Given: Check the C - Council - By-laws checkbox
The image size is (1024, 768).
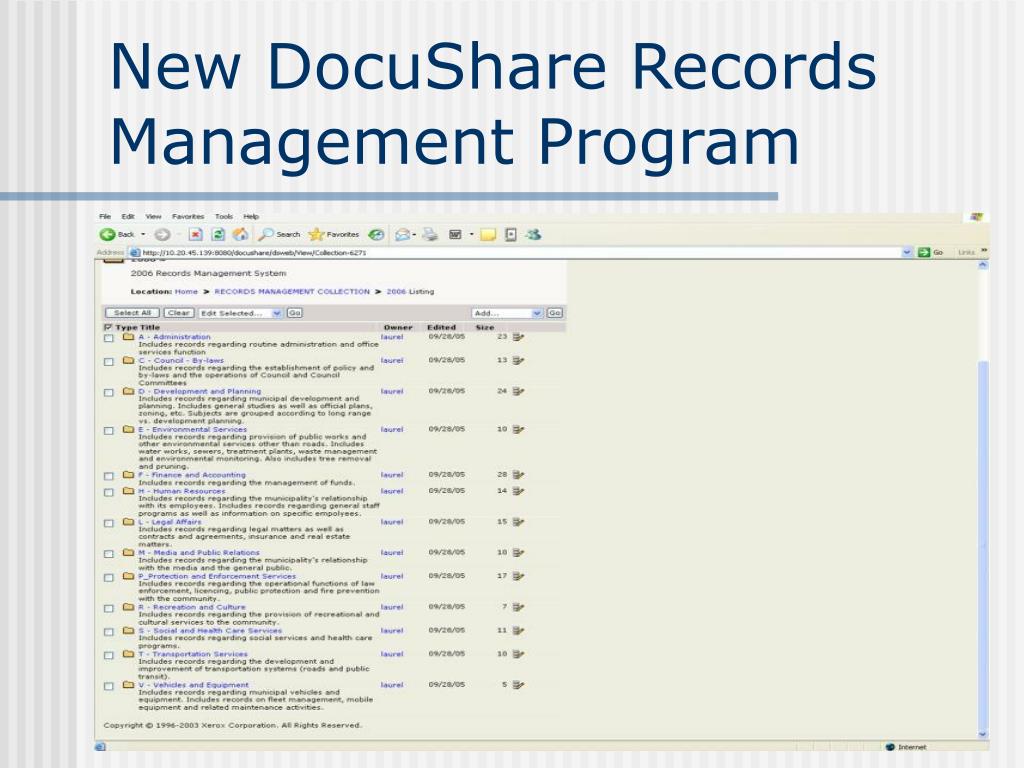Looking at the screenshot, I should coord(109,362).
